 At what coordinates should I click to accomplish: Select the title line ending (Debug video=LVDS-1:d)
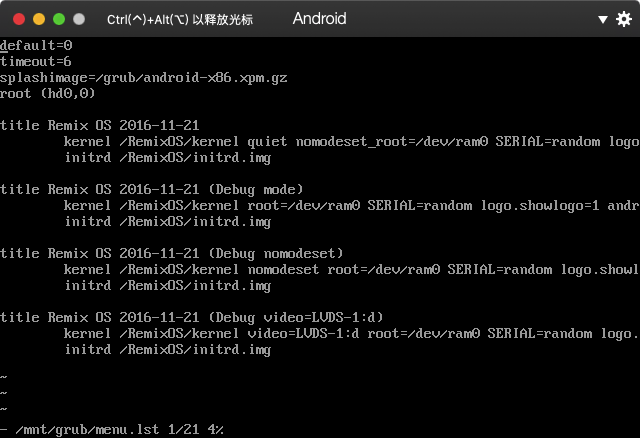pyautogui.click(x=191, y=318)
